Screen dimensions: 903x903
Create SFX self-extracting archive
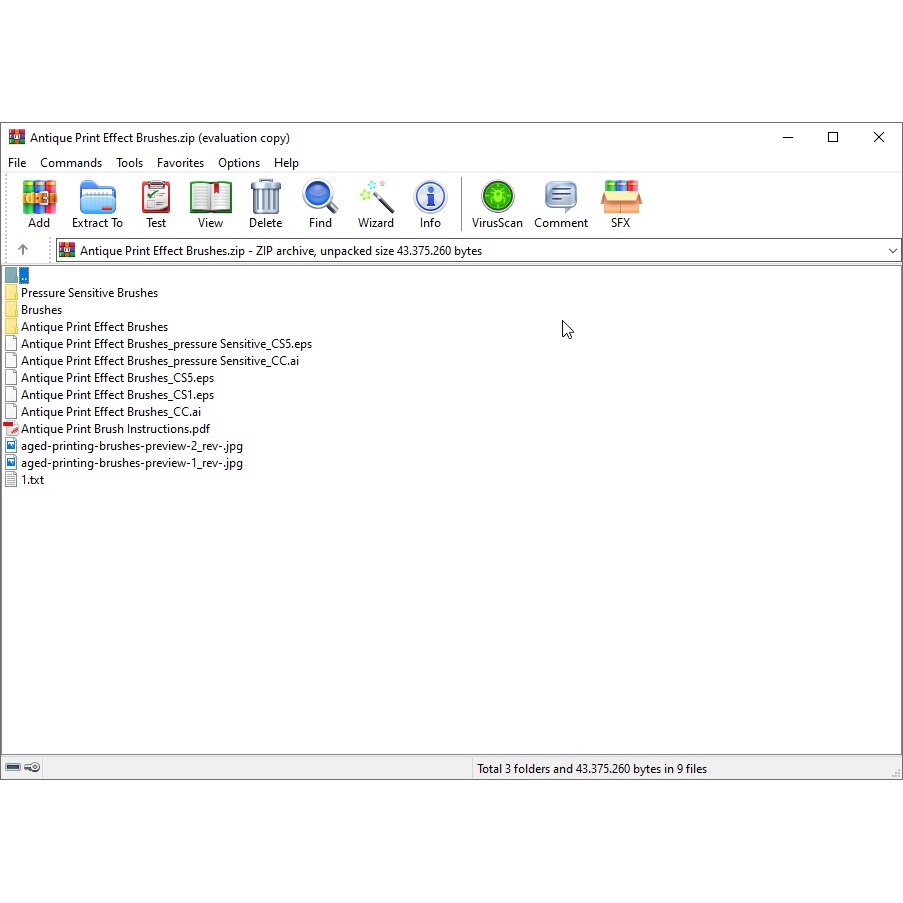click(620, 198)
